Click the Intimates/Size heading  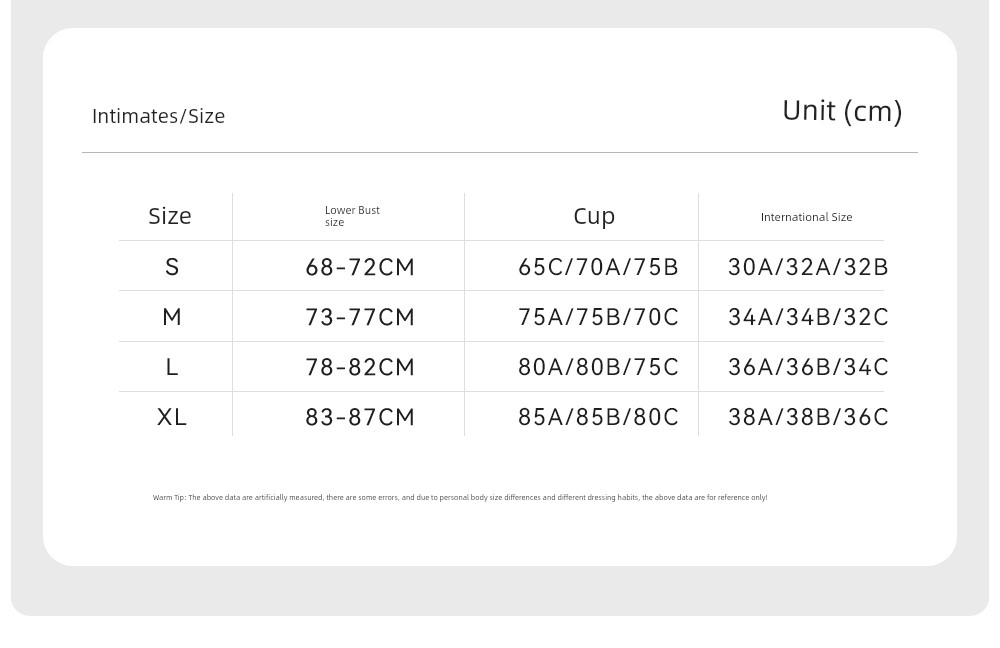coord(158,116)
